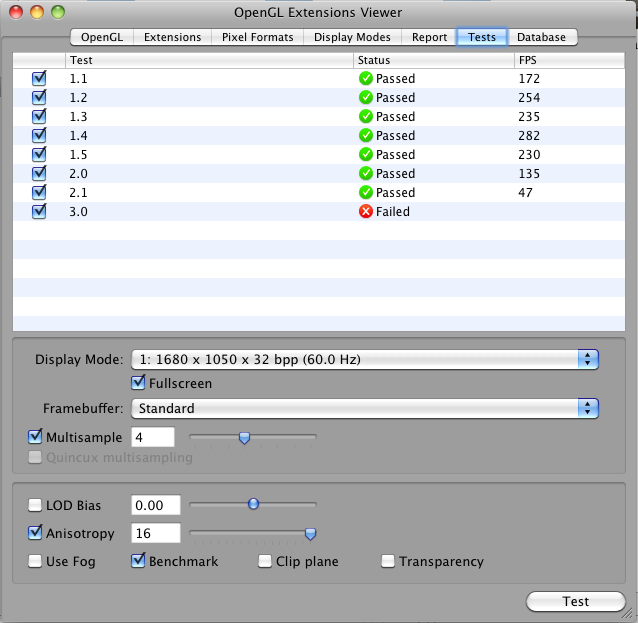
Task: Click the red Failed icon for test 3.0
Action: 366,211
